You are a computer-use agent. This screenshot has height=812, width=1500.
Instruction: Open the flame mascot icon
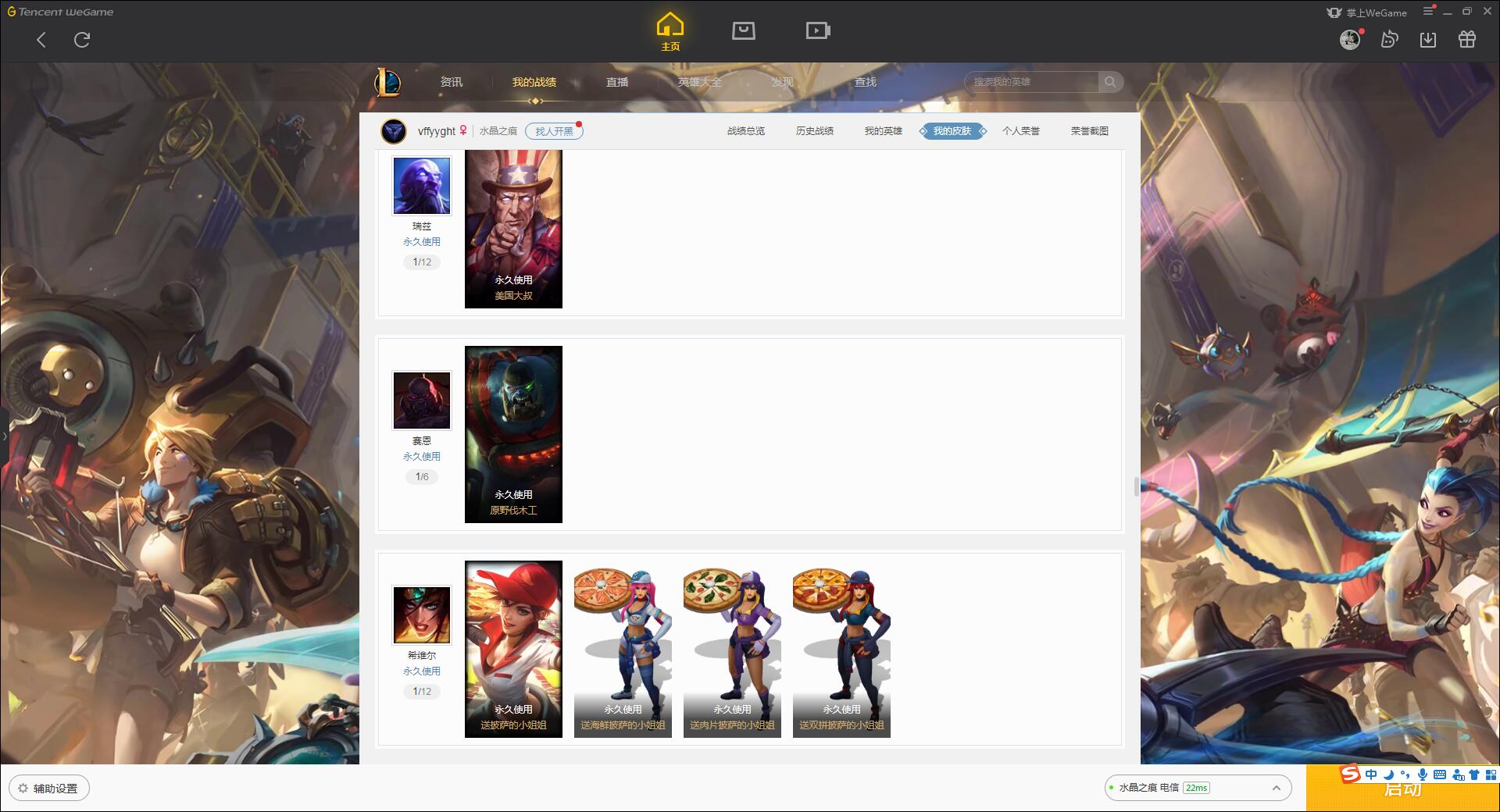pyautogui.click(x=1389, y=39)
